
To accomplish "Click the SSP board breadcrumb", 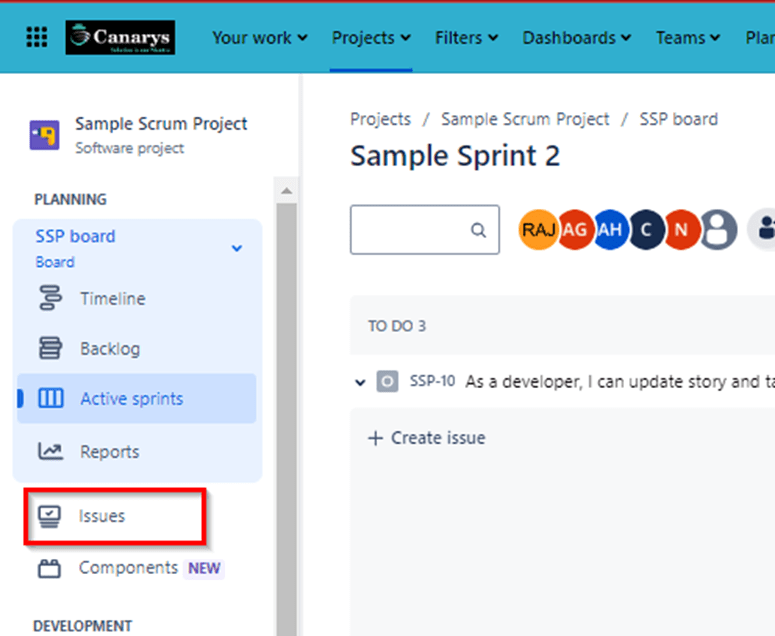I will point(678,119).
